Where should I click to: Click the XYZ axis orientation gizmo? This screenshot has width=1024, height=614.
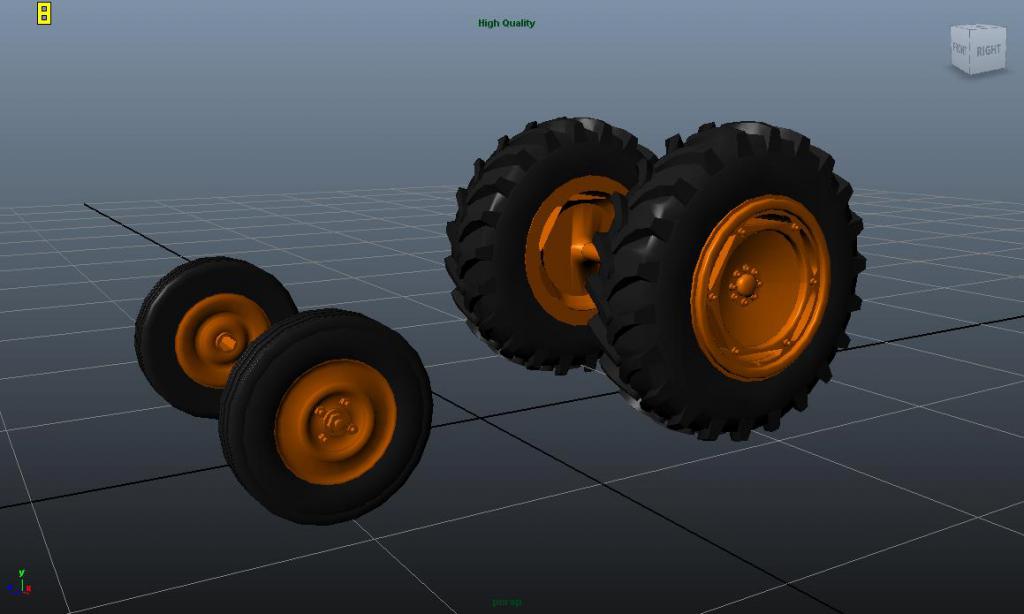point(19,583)
